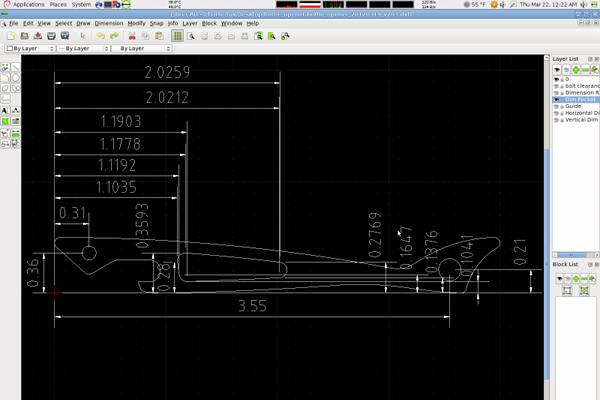This screenshot has height=400, width=600.
Task: Open the Snap menu
Action: tap(156, 23)
